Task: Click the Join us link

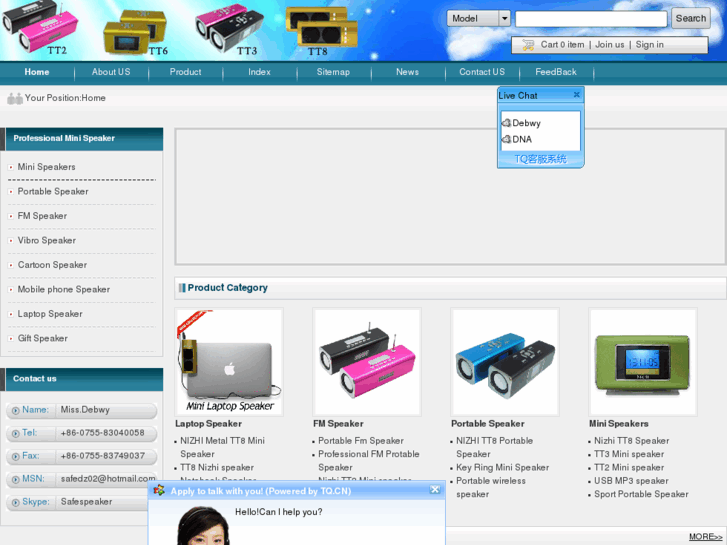Action: click(610, 45)
